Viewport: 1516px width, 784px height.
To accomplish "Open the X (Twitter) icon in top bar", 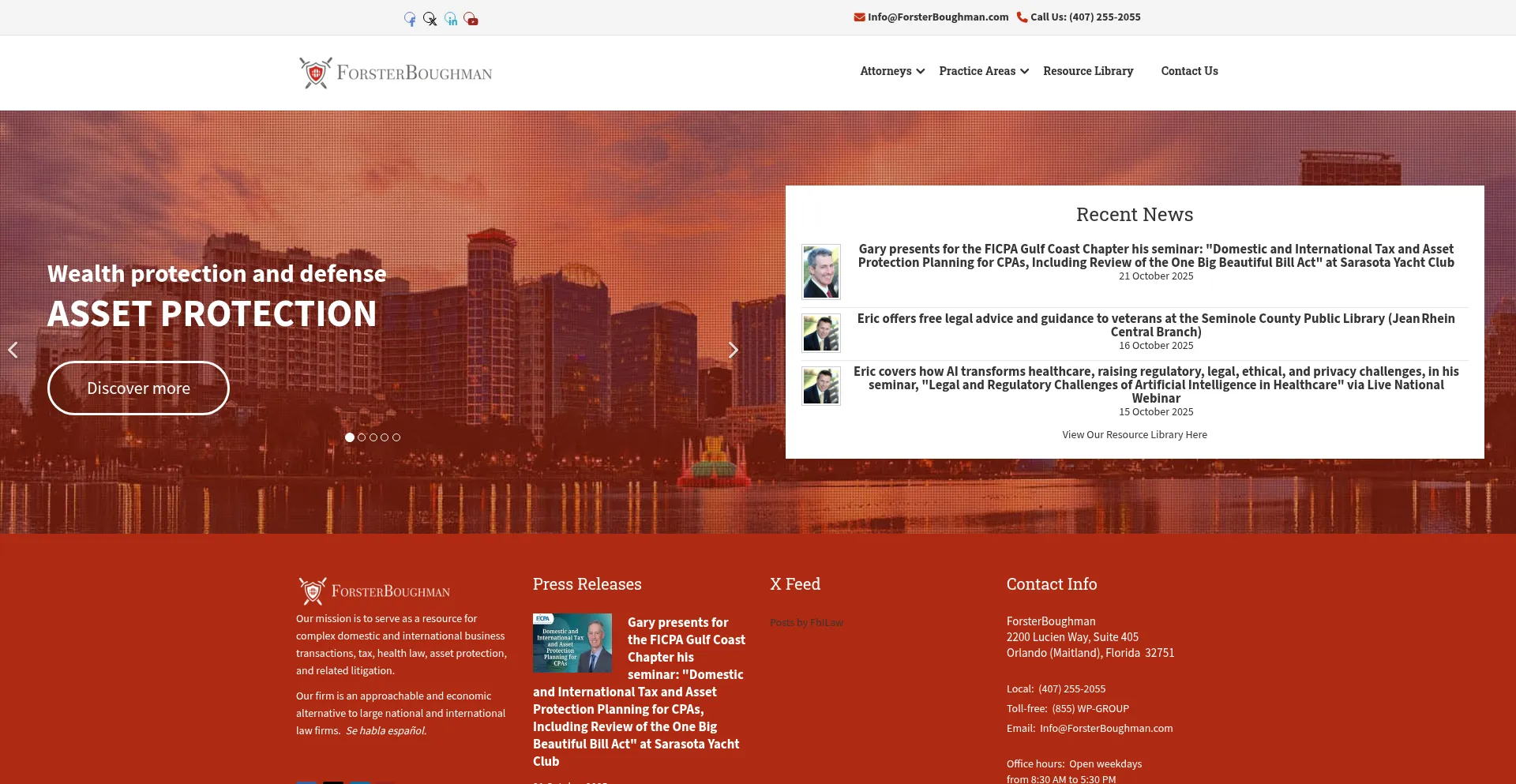I will [430, 19].
